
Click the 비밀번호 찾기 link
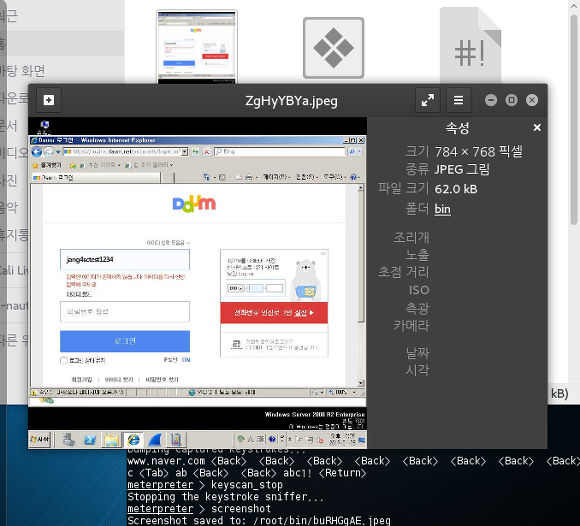pos(162,380)
